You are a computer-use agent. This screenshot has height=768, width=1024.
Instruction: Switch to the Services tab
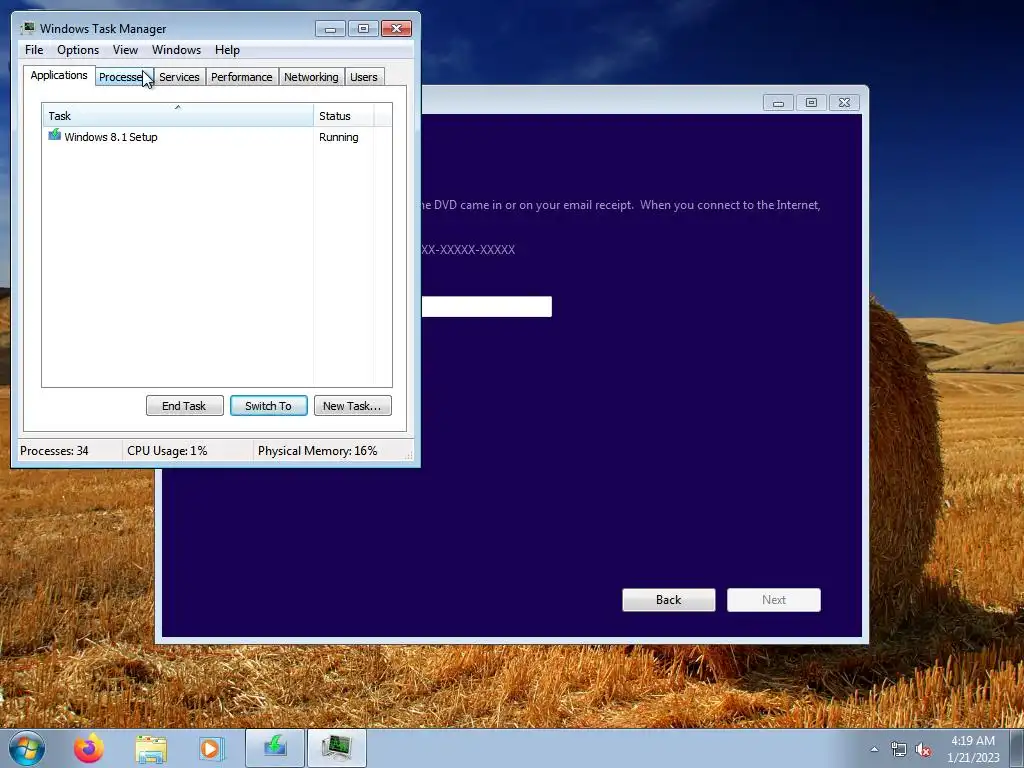pyautogui.click(x=179, y=77)
